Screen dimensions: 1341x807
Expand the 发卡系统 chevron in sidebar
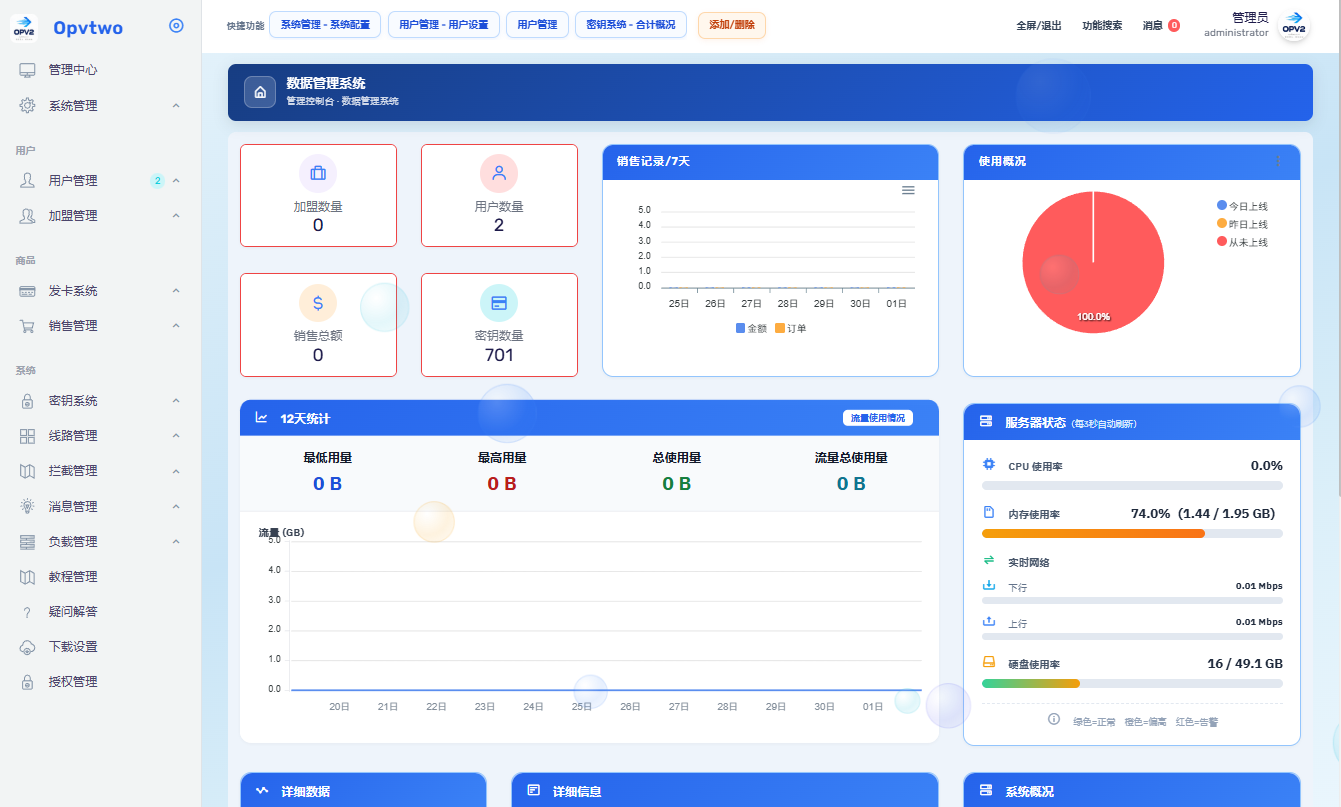click(x=176, y=291)
